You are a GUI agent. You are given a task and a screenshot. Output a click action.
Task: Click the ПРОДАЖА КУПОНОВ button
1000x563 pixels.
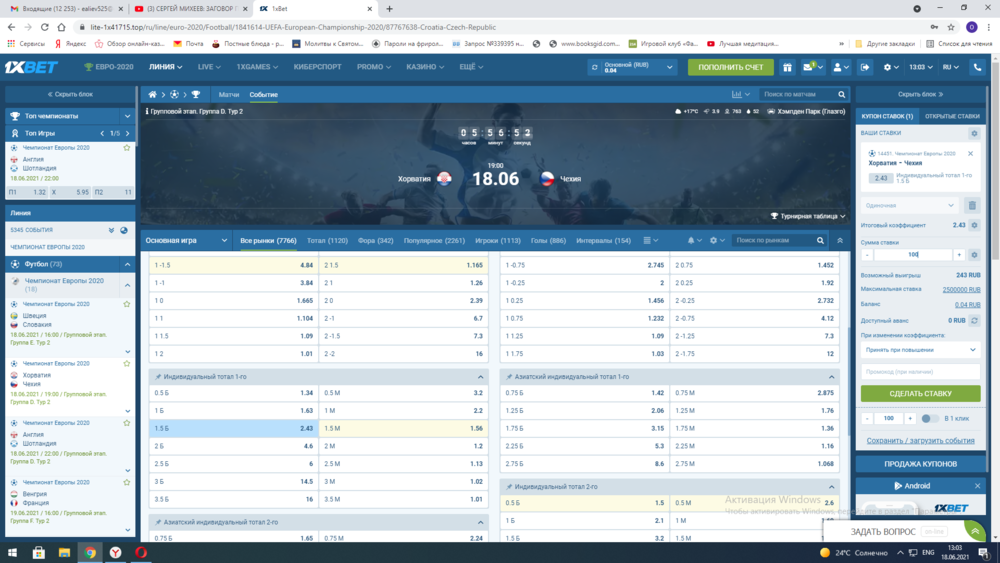tap(920, 464)
